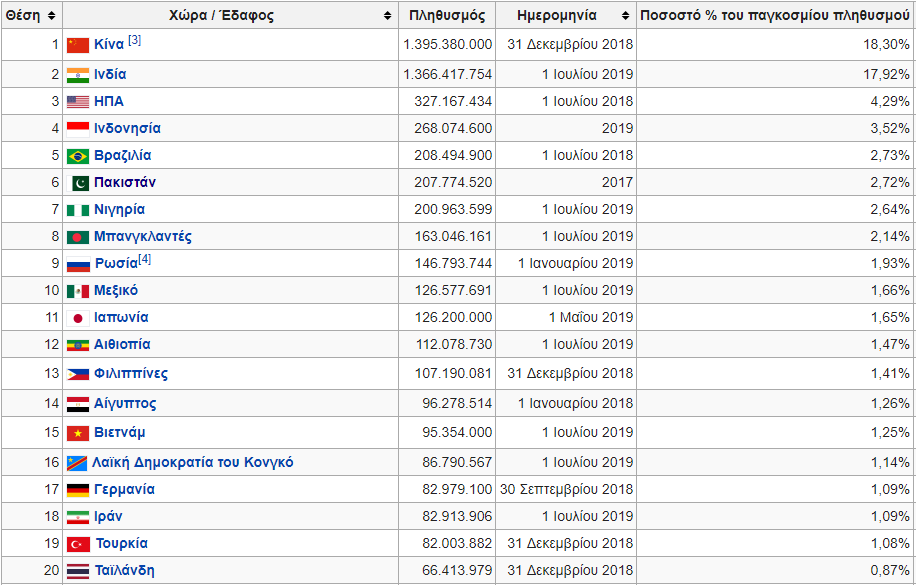Screen dimensions: 916x585
Task: Open the Βραζιλία country link
Action: (123, 155)
